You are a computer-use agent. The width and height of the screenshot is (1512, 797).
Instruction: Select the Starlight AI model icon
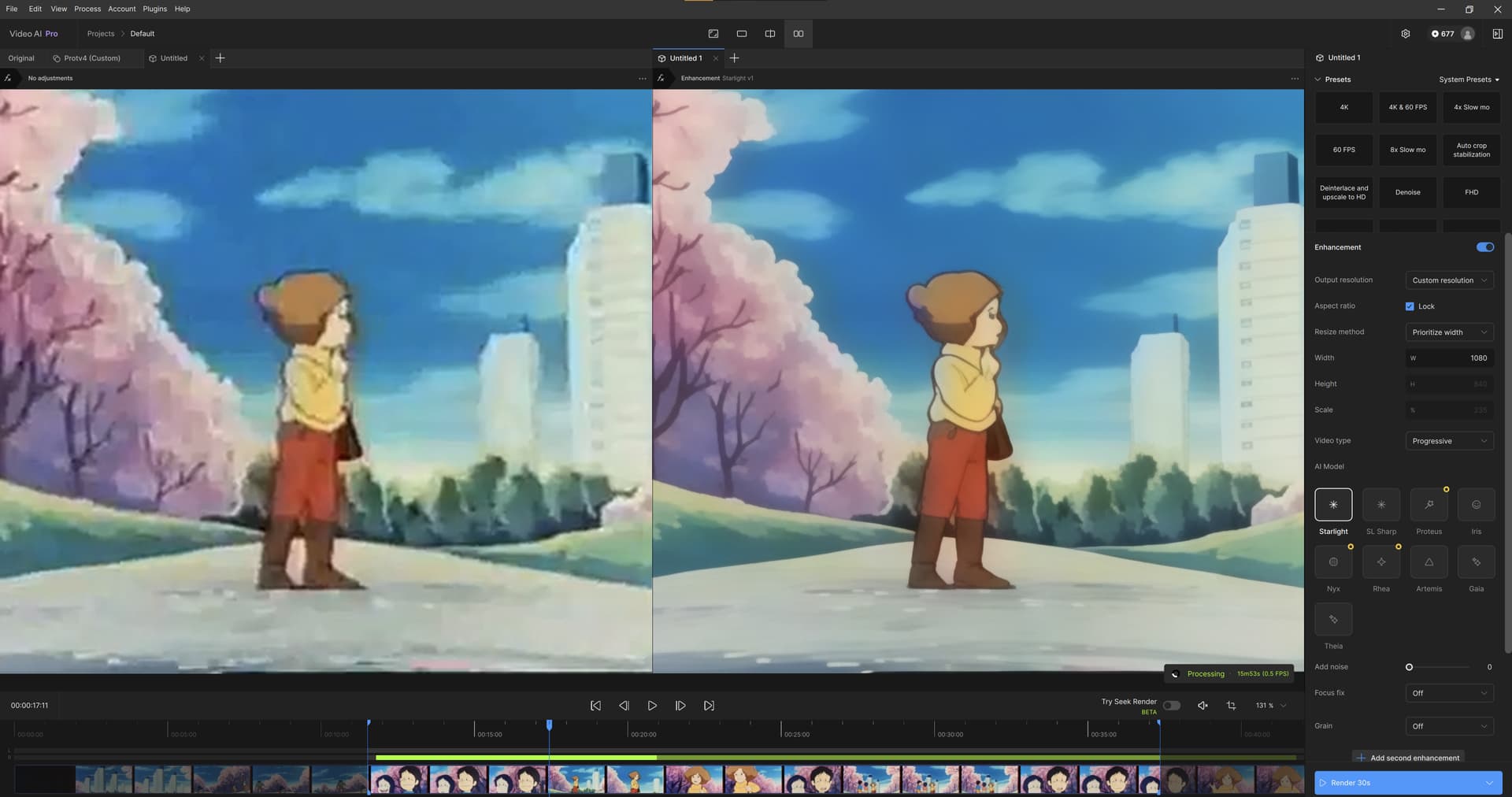pyautogui.click(x=1333, y=505)
